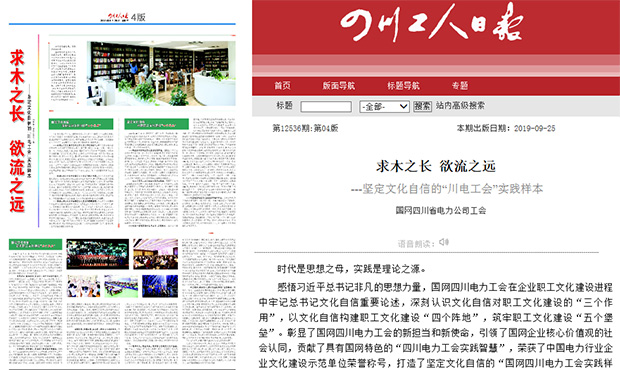Click the small newspaper logo beside 4版
The image size is (620, 370).
[118, 17]
